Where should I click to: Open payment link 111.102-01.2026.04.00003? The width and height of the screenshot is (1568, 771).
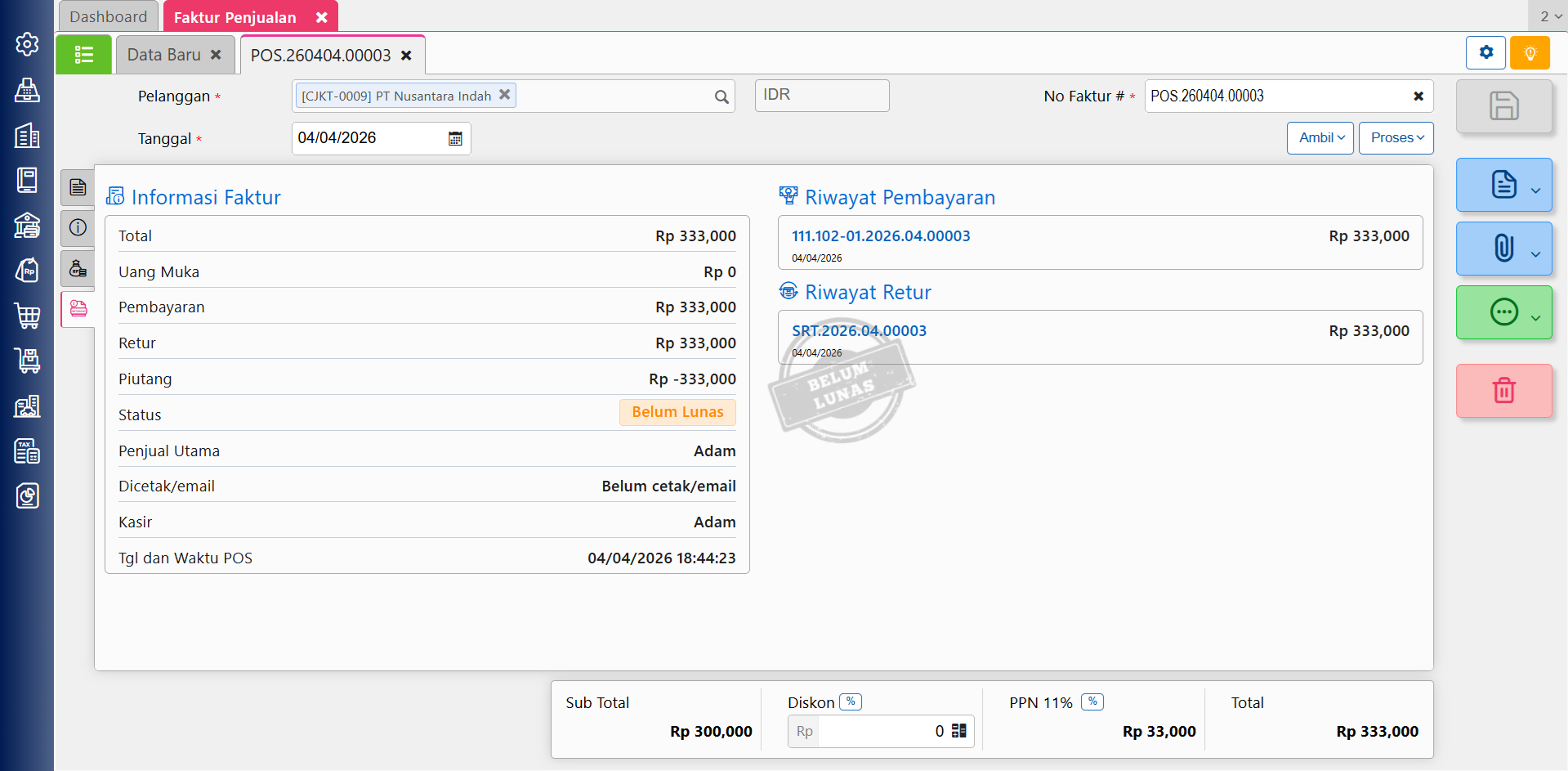click(x=881, y=236)
